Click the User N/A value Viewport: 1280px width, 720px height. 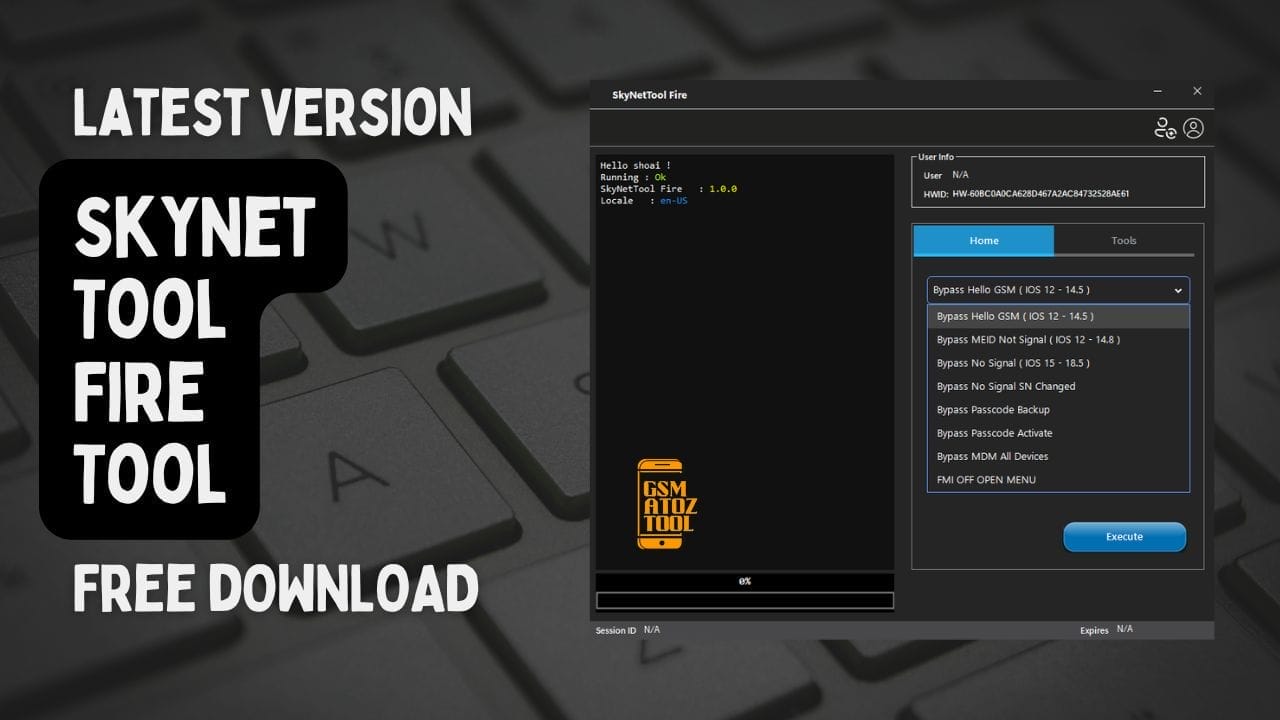960,175
